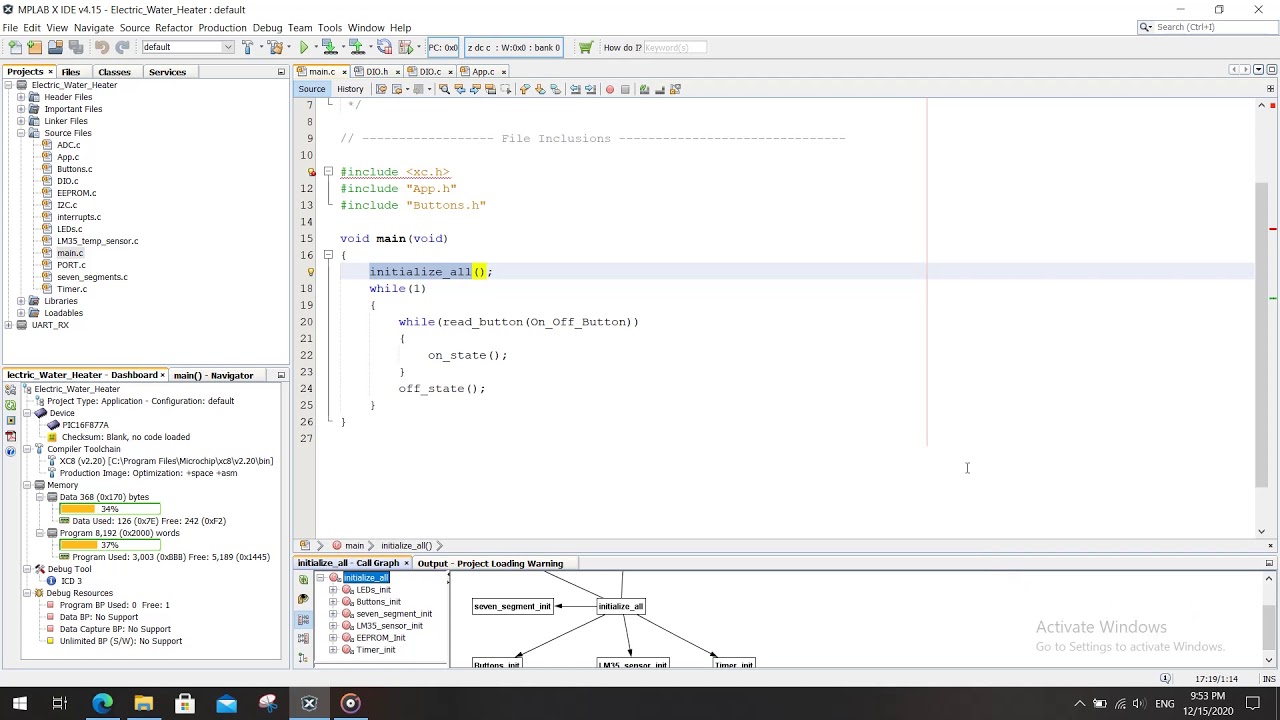Expand the Header Files folder
This screenshot has height=720, width=1280.
(21, 97)
